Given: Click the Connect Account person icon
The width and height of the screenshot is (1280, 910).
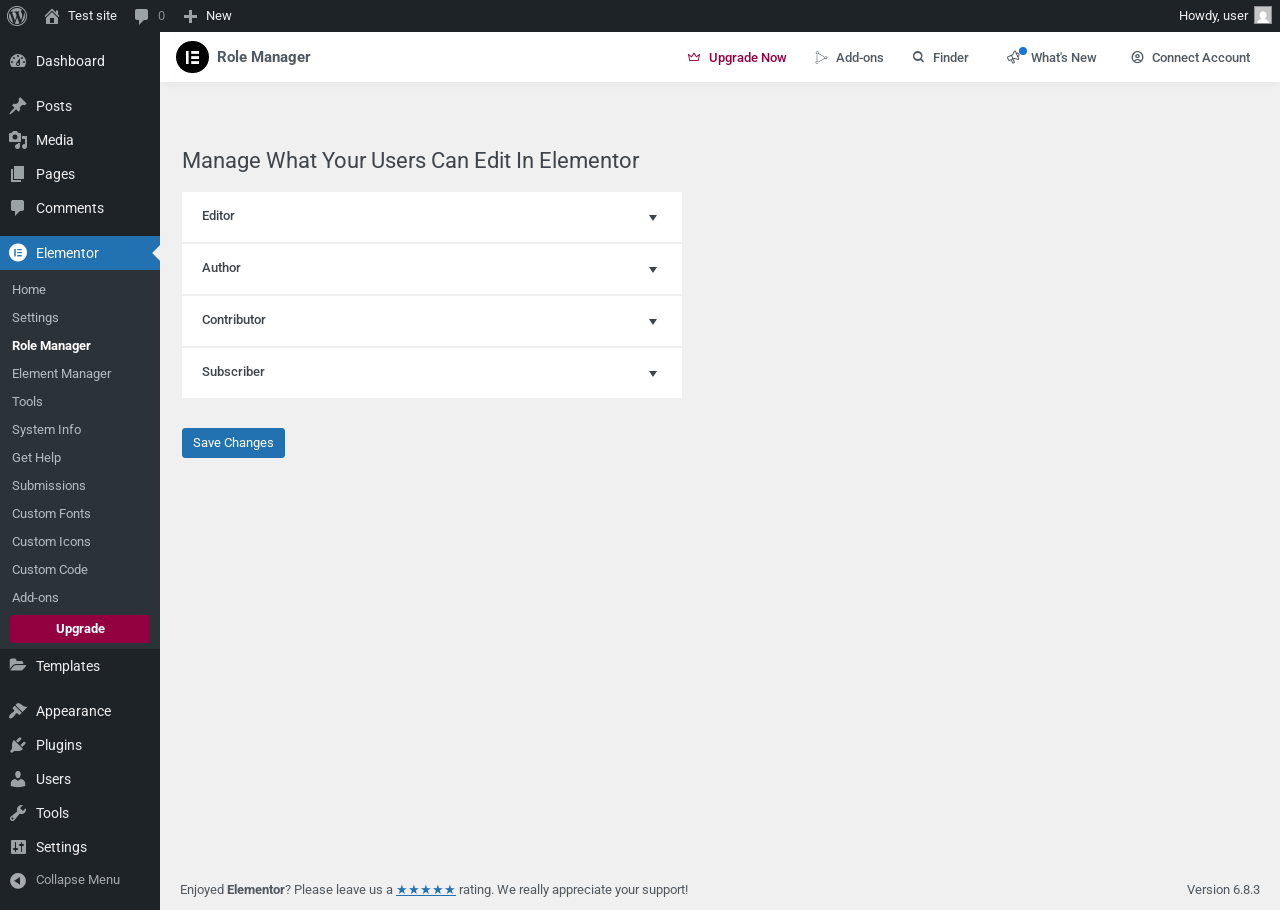Looking at the screenshot, I should [1137, 58].
